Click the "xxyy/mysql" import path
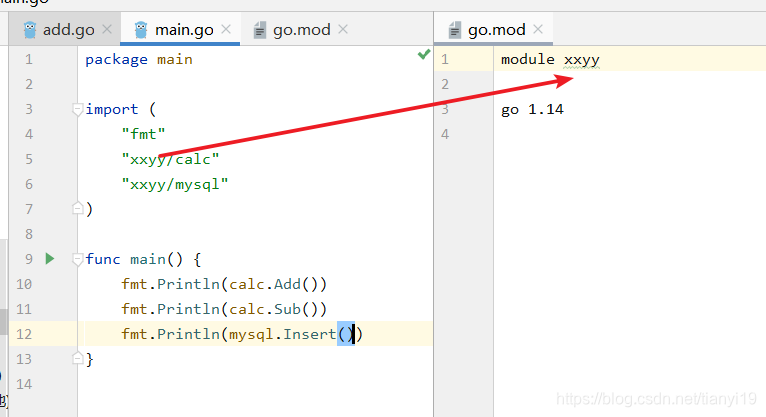This screenshot has height=417, width=766. click(174, 185)
